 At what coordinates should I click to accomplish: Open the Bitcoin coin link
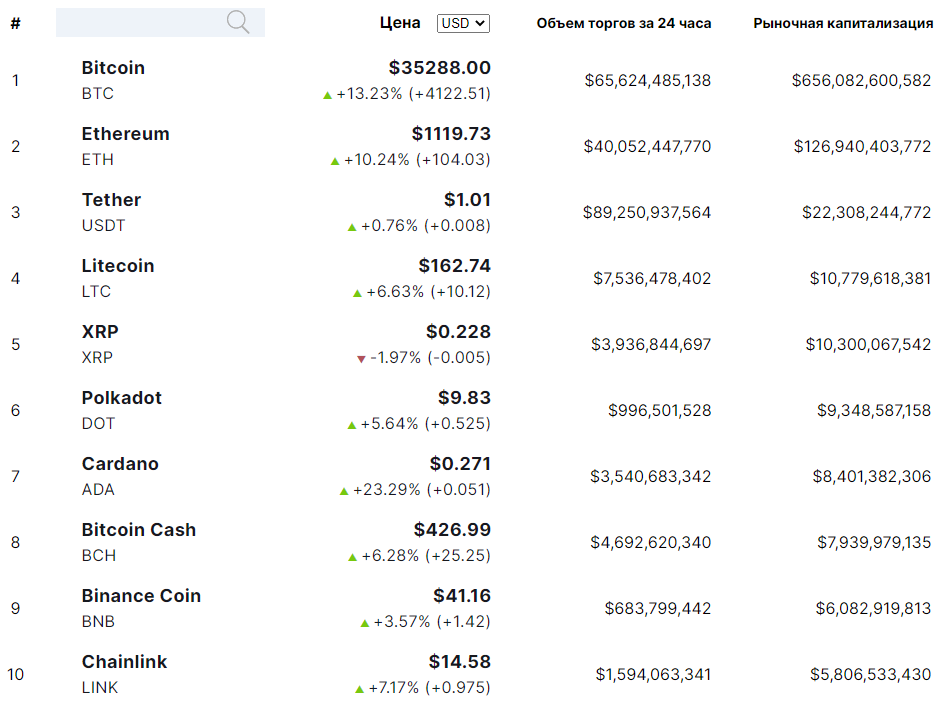pos(113,68)
